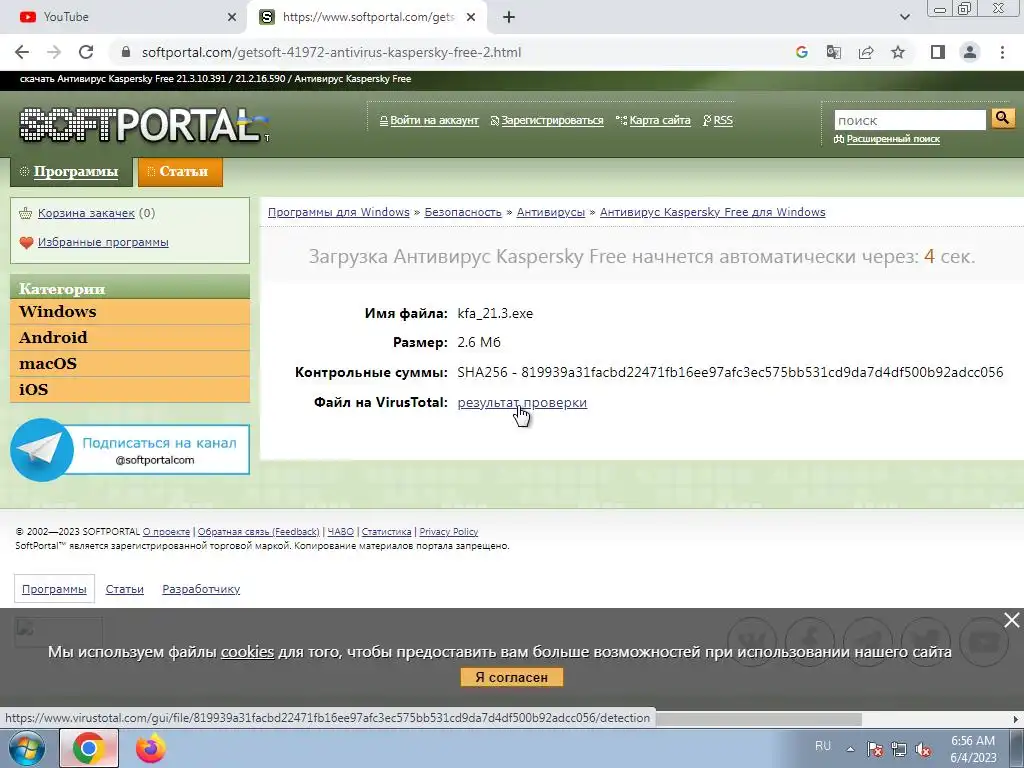Click Антивирусы breadcrumb
The image size is (1024, 768).
pos(551,212)
